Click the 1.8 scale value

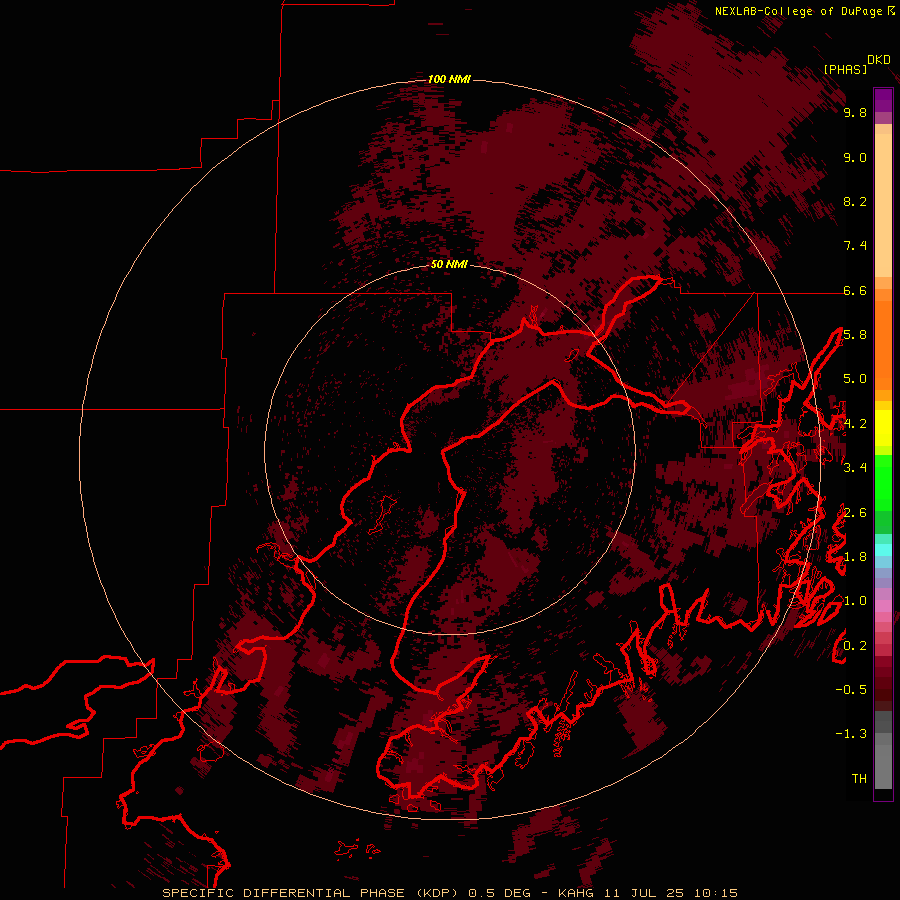855,557
